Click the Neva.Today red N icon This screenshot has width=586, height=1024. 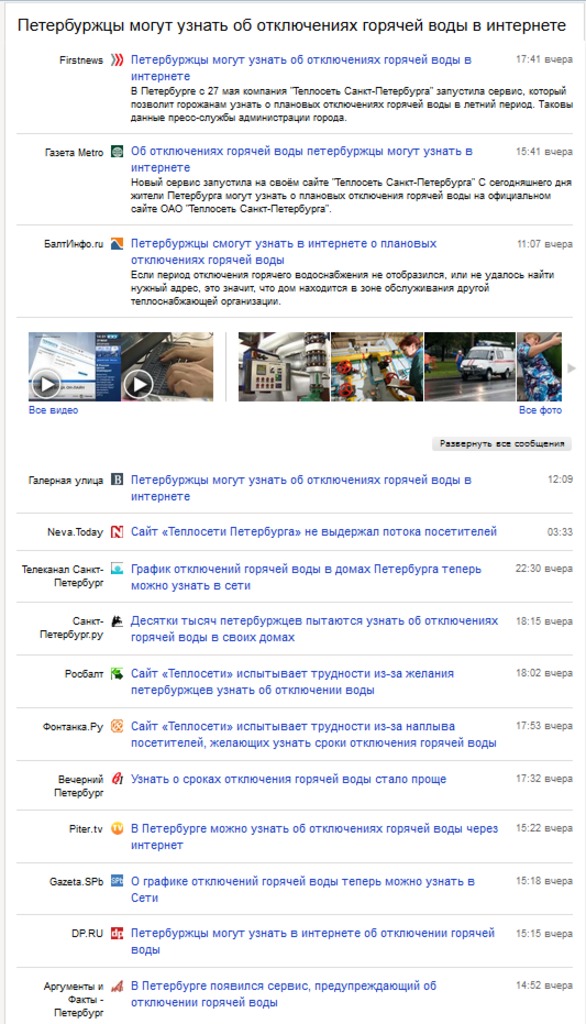pyautogui.click(x=117, y=532)
